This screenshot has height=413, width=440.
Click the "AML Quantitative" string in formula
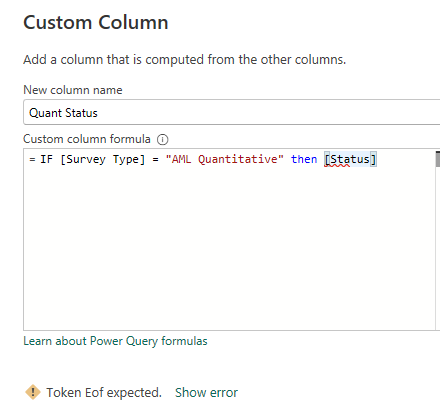tap(224, 159)
